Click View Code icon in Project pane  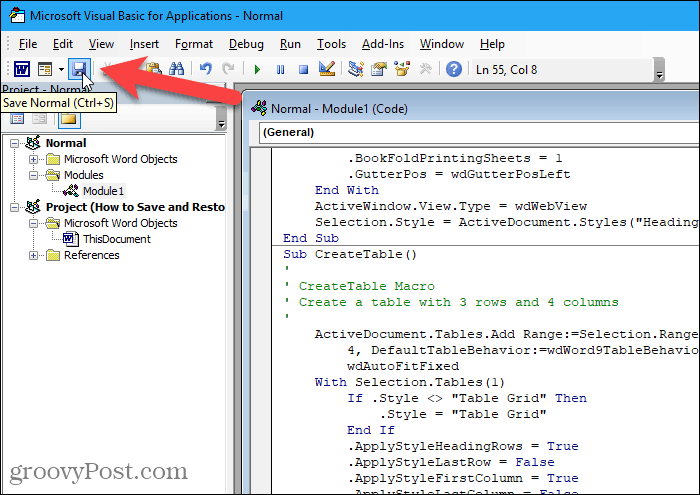pyautogui.click(x=17, y=119)
